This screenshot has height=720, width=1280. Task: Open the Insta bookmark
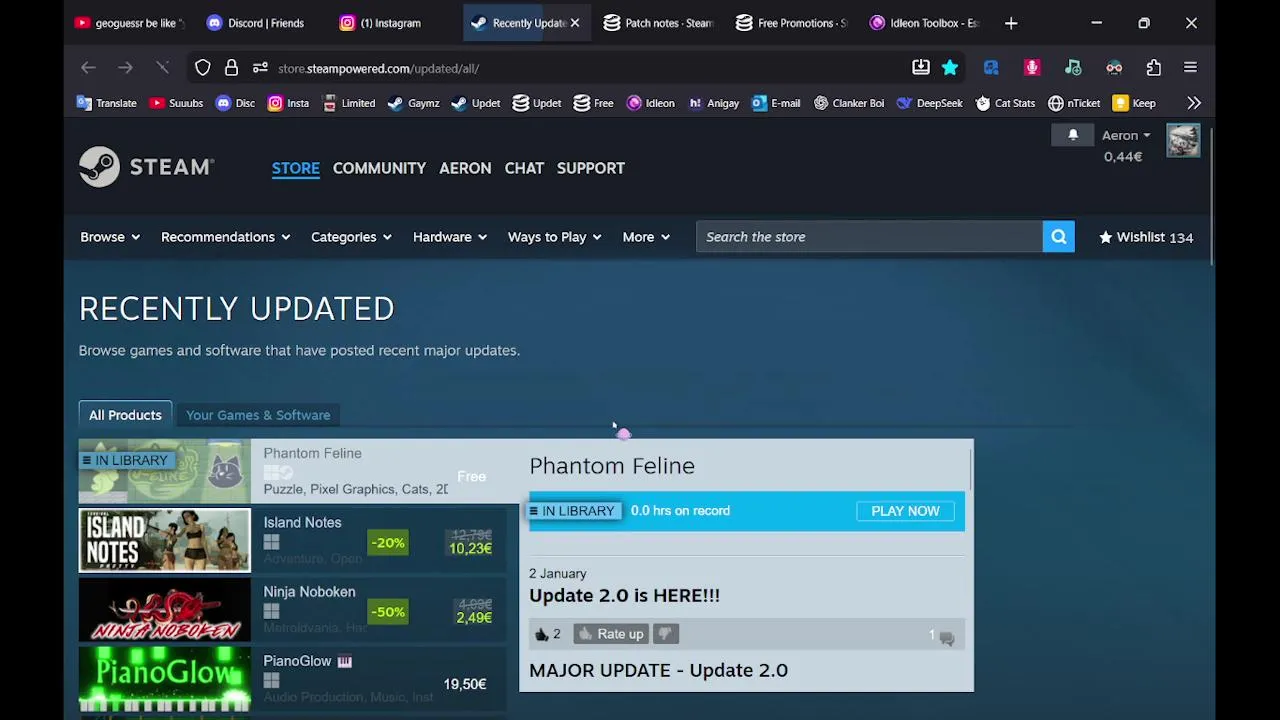tap(288, 103)
